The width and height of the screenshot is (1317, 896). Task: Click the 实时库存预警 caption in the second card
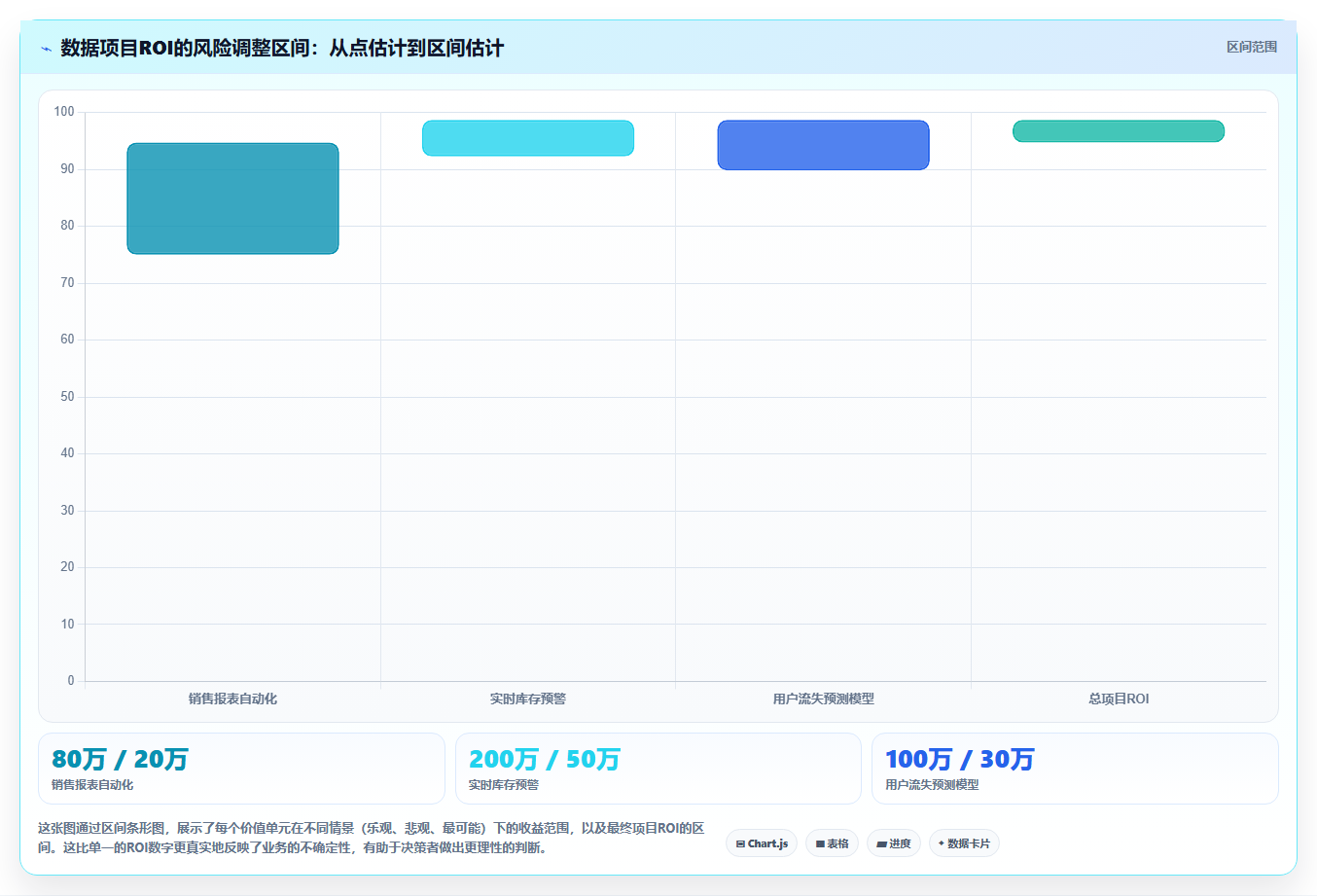503,785
